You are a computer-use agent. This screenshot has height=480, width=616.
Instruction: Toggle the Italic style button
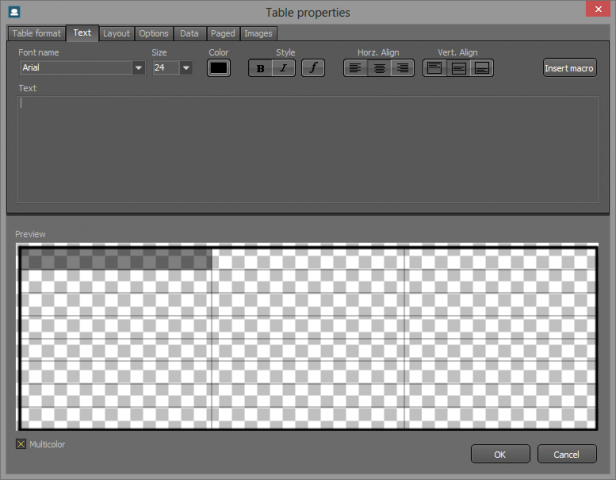click(284, 68)
